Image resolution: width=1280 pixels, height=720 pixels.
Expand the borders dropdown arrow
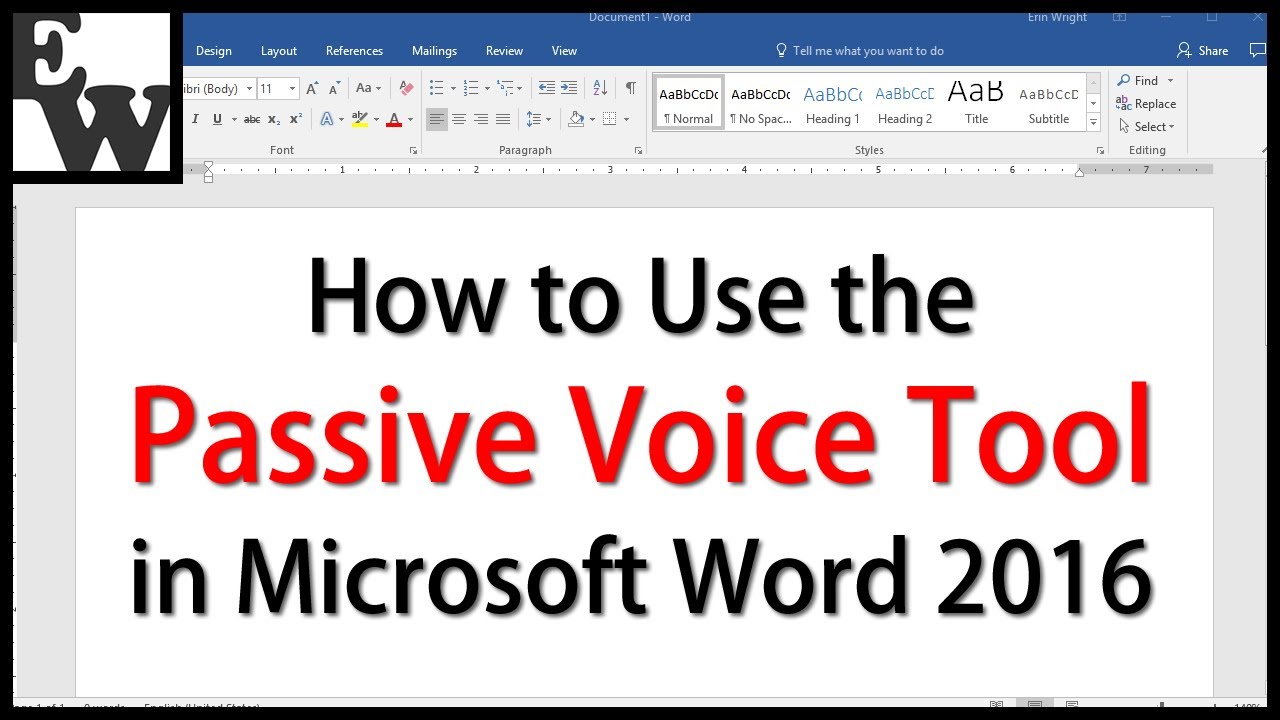[626, 119]
